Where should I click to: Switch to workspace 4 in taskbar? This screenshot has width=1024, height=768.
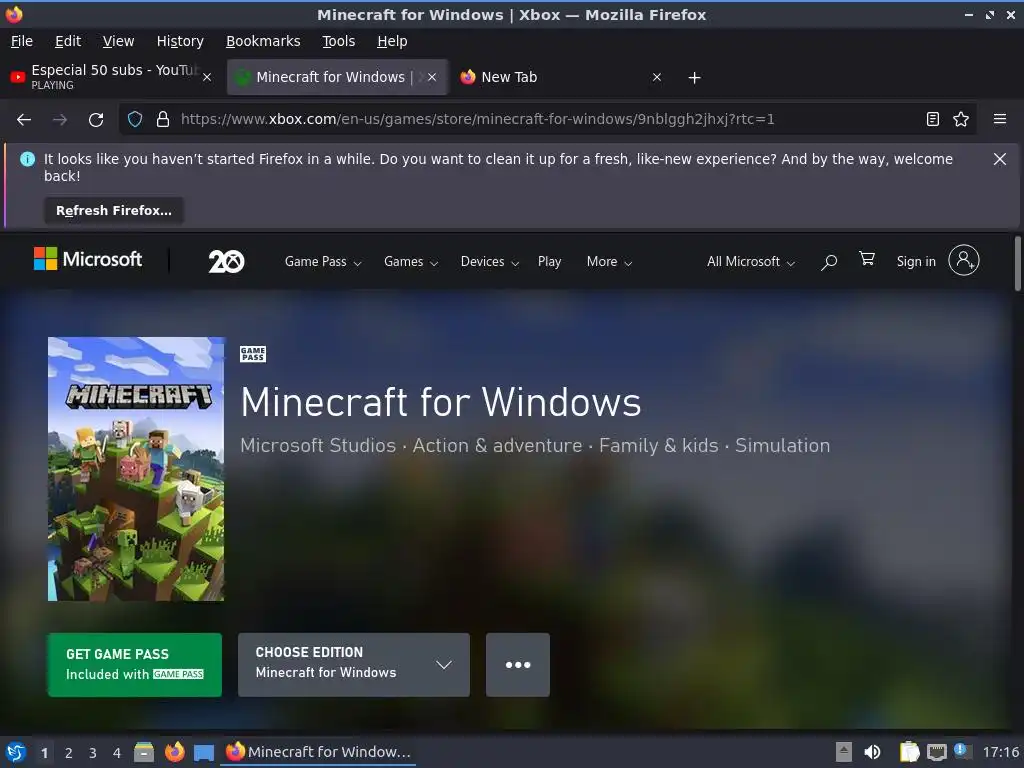pos(117,753)
